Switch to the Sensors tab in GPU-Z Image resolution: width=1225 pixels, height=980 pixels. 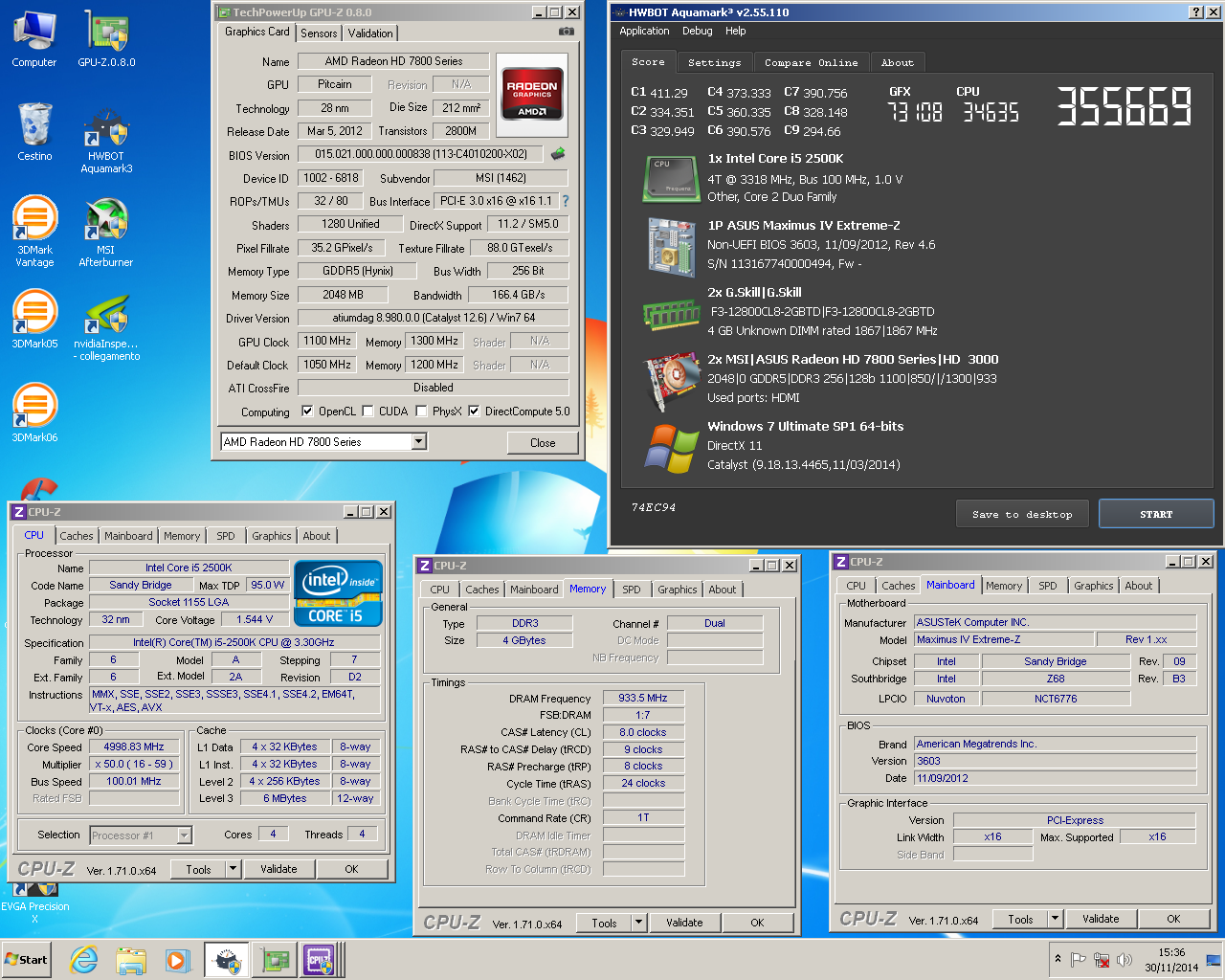[319, 33]
